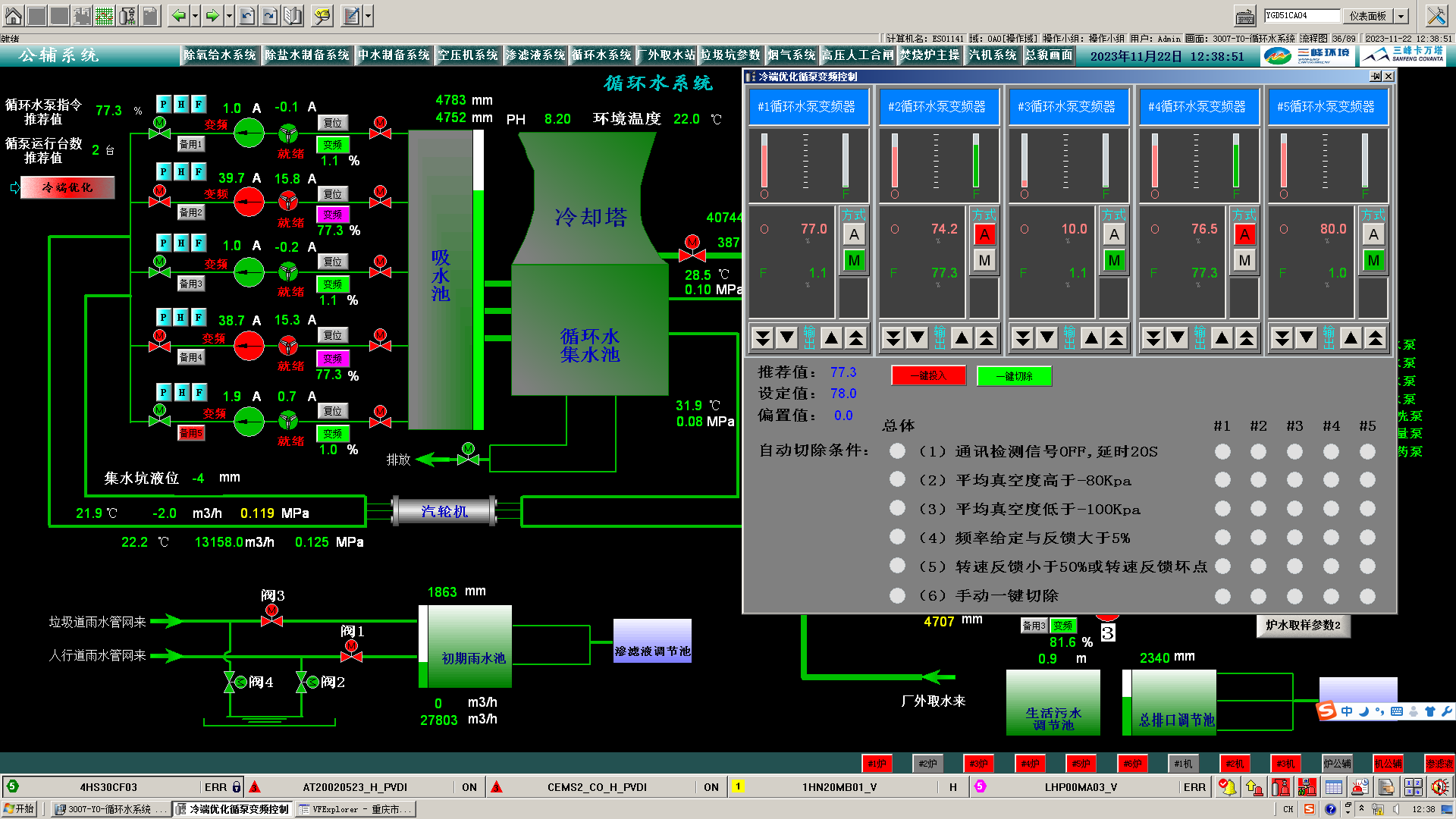The width and height of the screenshot is (1456, 819).
Task: Open the process alarm tank icon
Action: coord(1280,787)
